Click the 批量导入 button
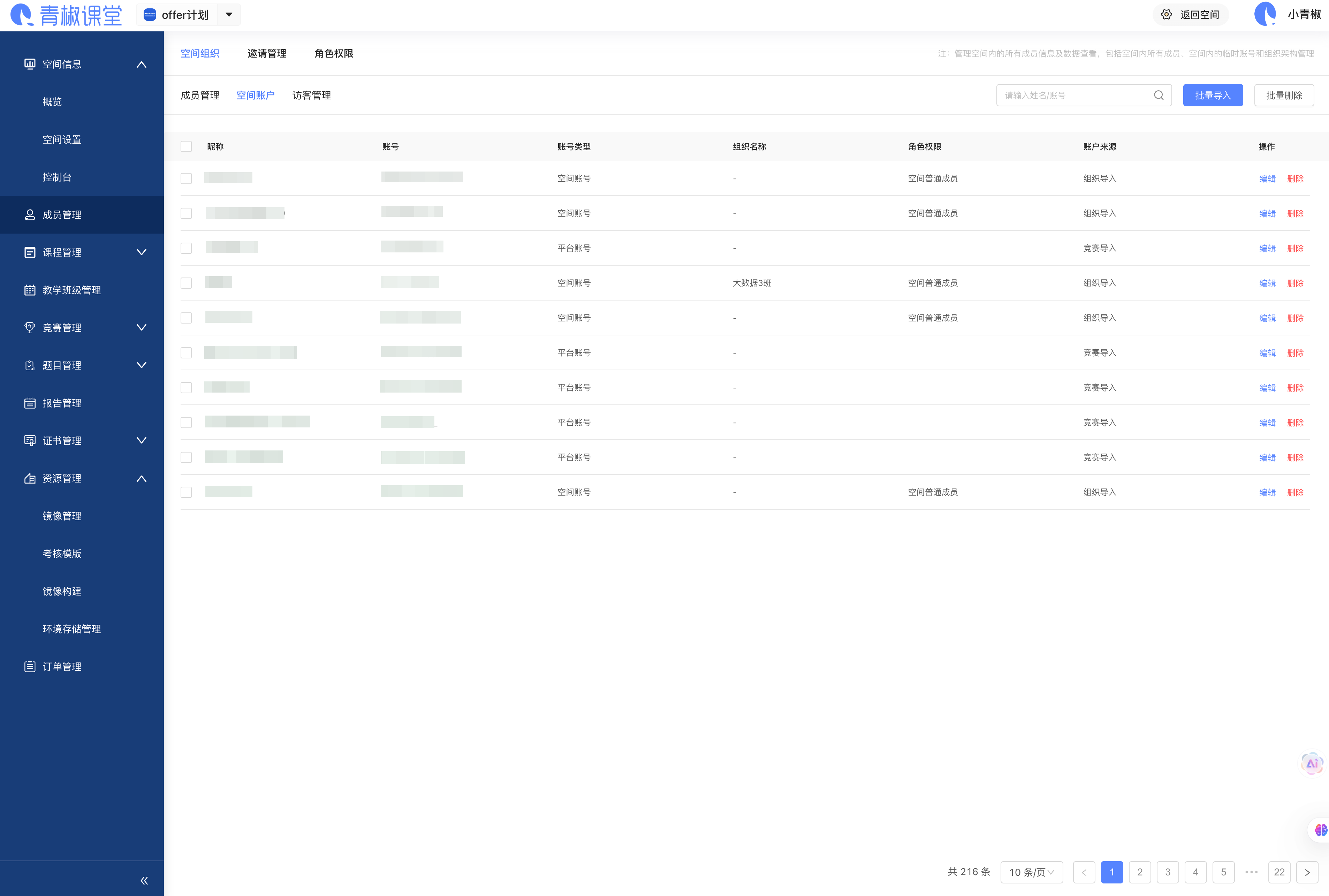Screen dimensions: 1329x896 [x=1213, y=96]
